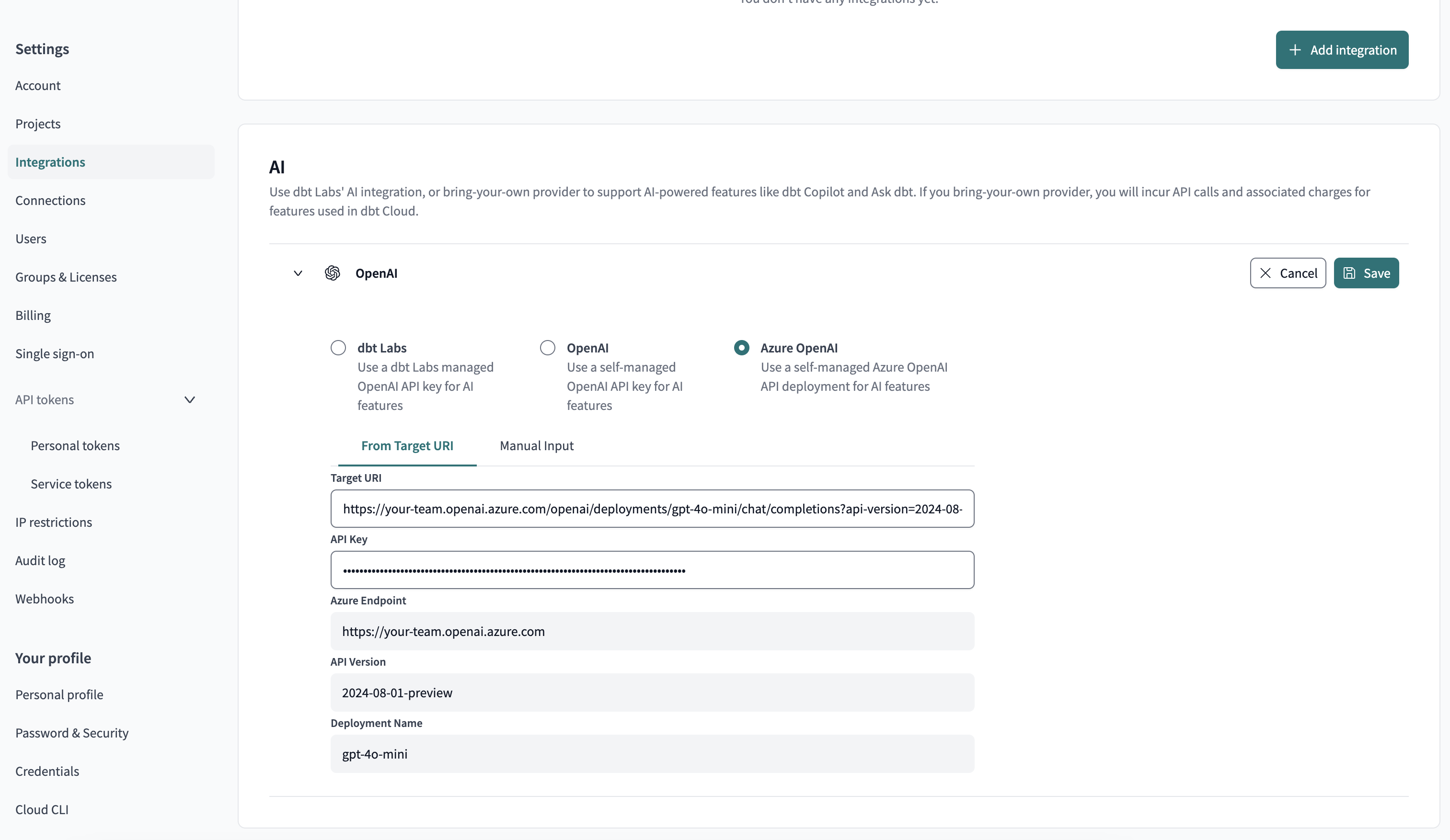
Task: Open Single sign-on settings
Action: coord(55,353)
